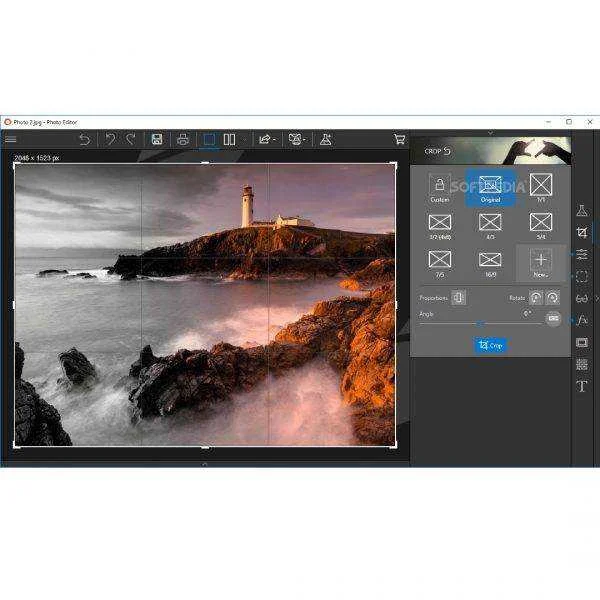Switch to single image view
The width and height of the screenshot is (600, 600).
pos(209,139)
